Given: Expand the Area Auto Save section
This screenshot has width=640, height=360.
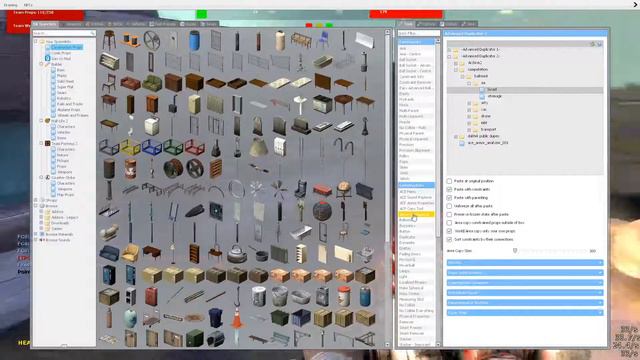Looking at the screenshot, I should point(525,293).
